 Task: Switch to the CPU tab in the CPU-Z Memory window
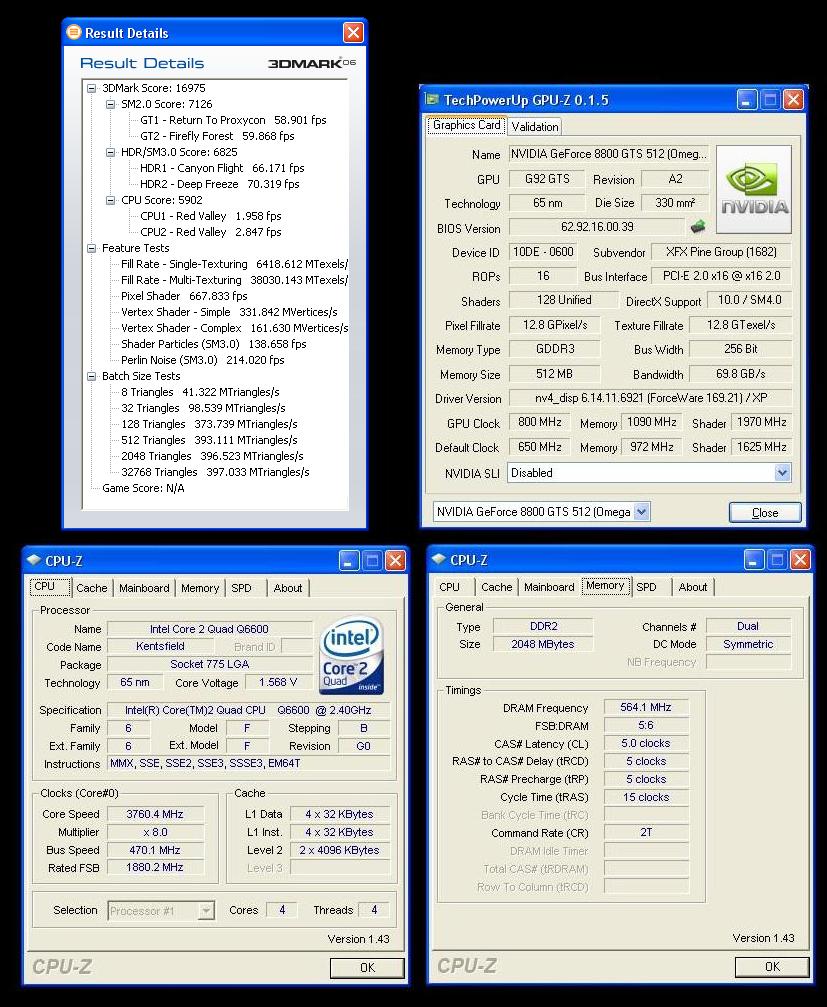[449, 587]
